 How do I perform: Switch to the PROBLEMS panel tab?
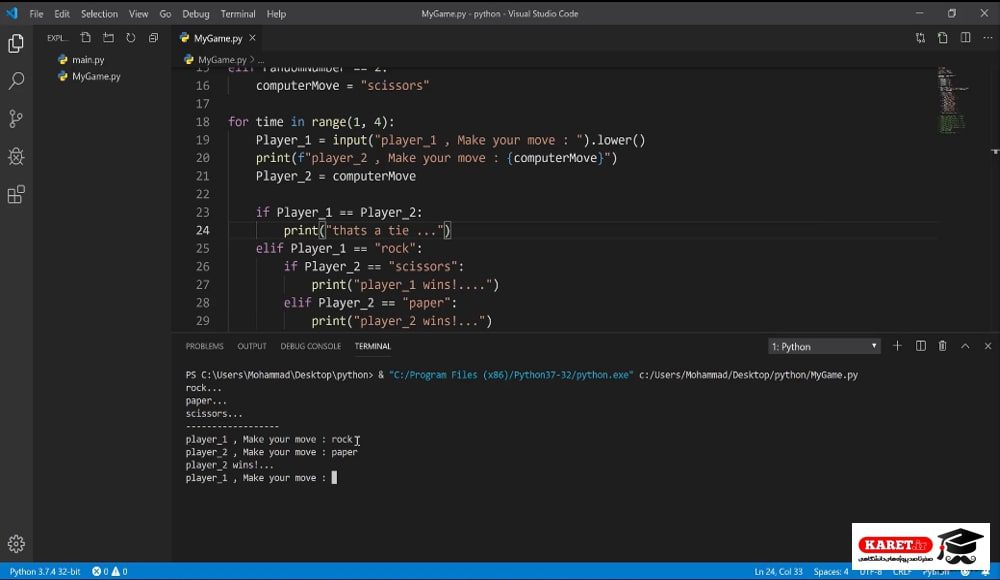click(204, 346)
